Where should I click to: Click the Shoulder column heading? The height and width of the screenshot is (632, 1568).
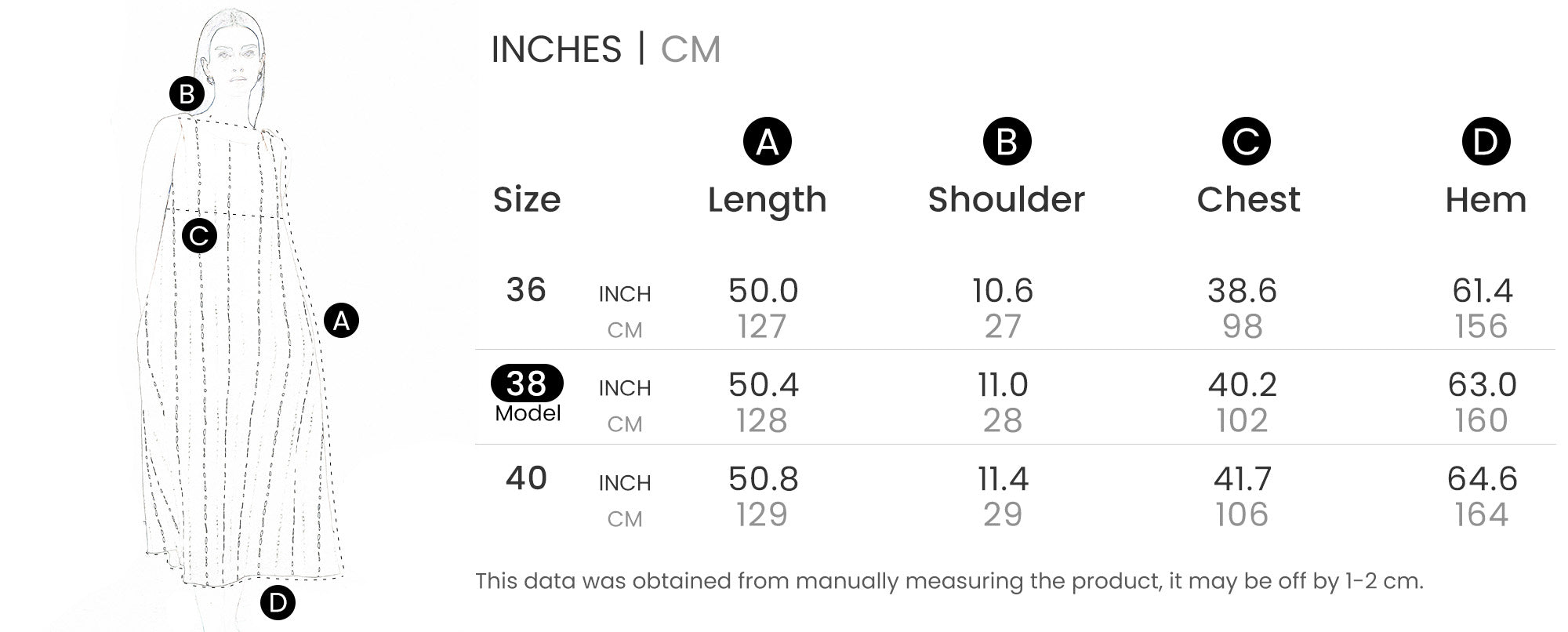tap(1007, 200)
